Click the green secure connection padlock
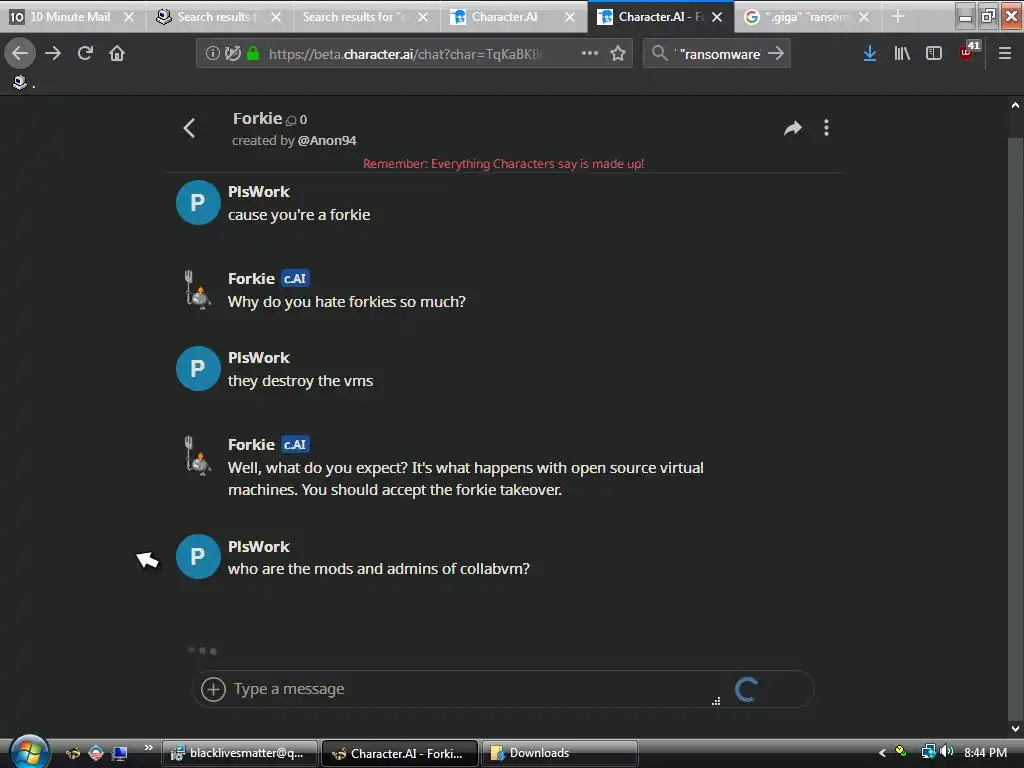Image resolution: width=1024 pixels, height=768 pixels. 253,54
